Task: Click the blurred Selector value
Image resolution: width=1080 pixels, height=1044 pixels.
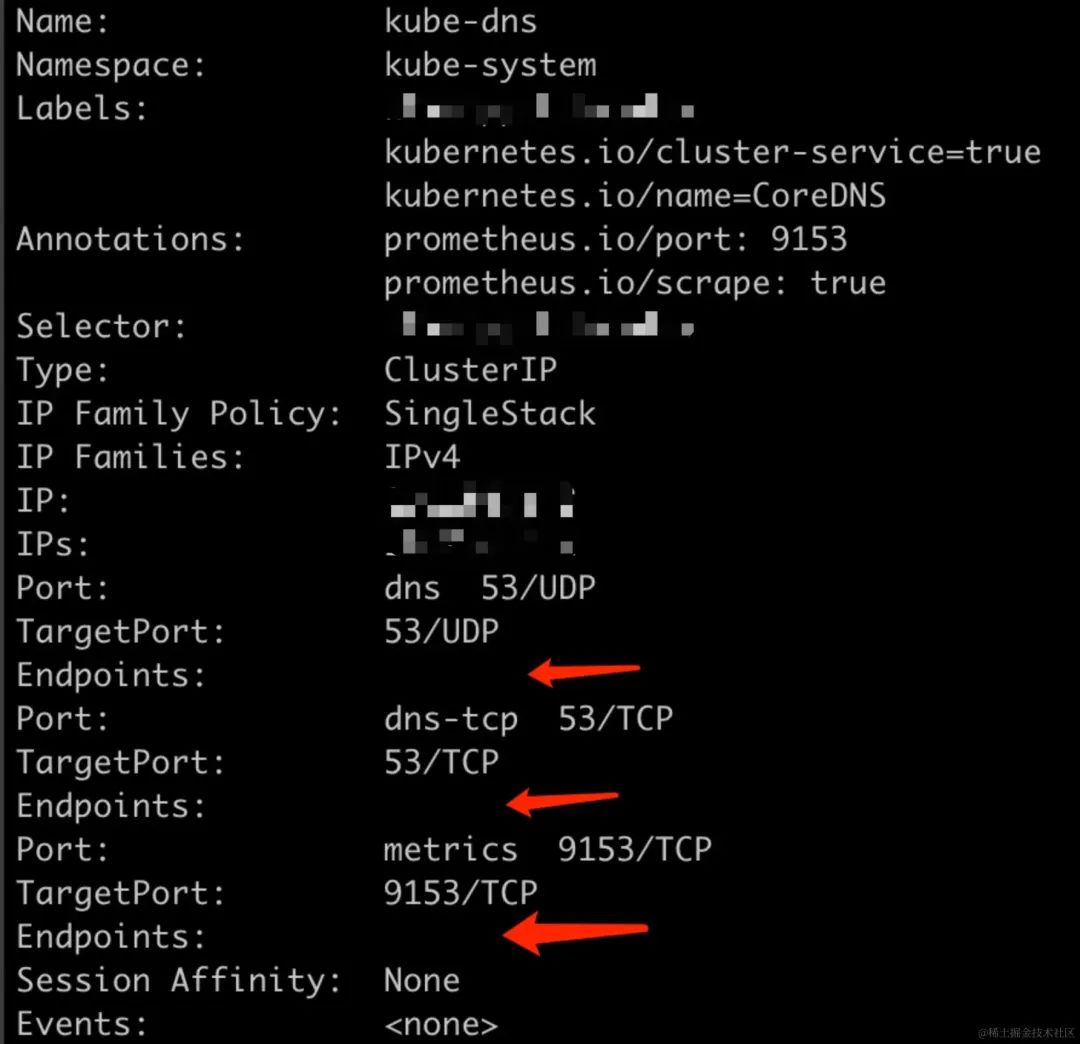Action: [x=548, y=325]
